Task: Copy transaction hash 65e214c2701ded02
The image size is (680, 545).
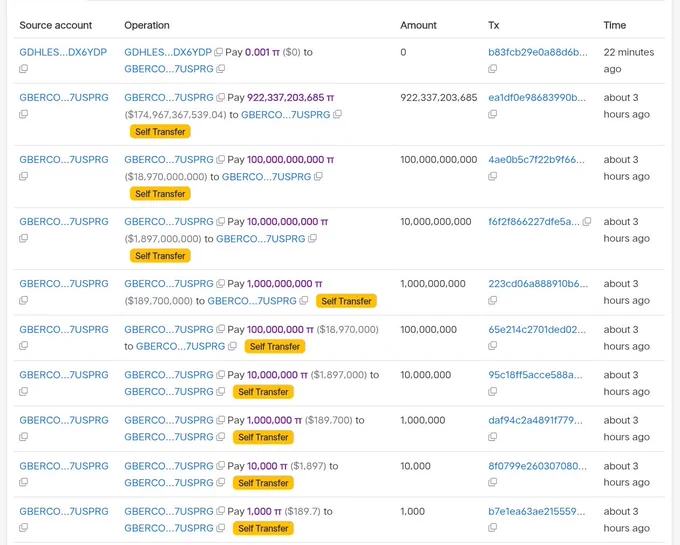Action: pos(492,346)
